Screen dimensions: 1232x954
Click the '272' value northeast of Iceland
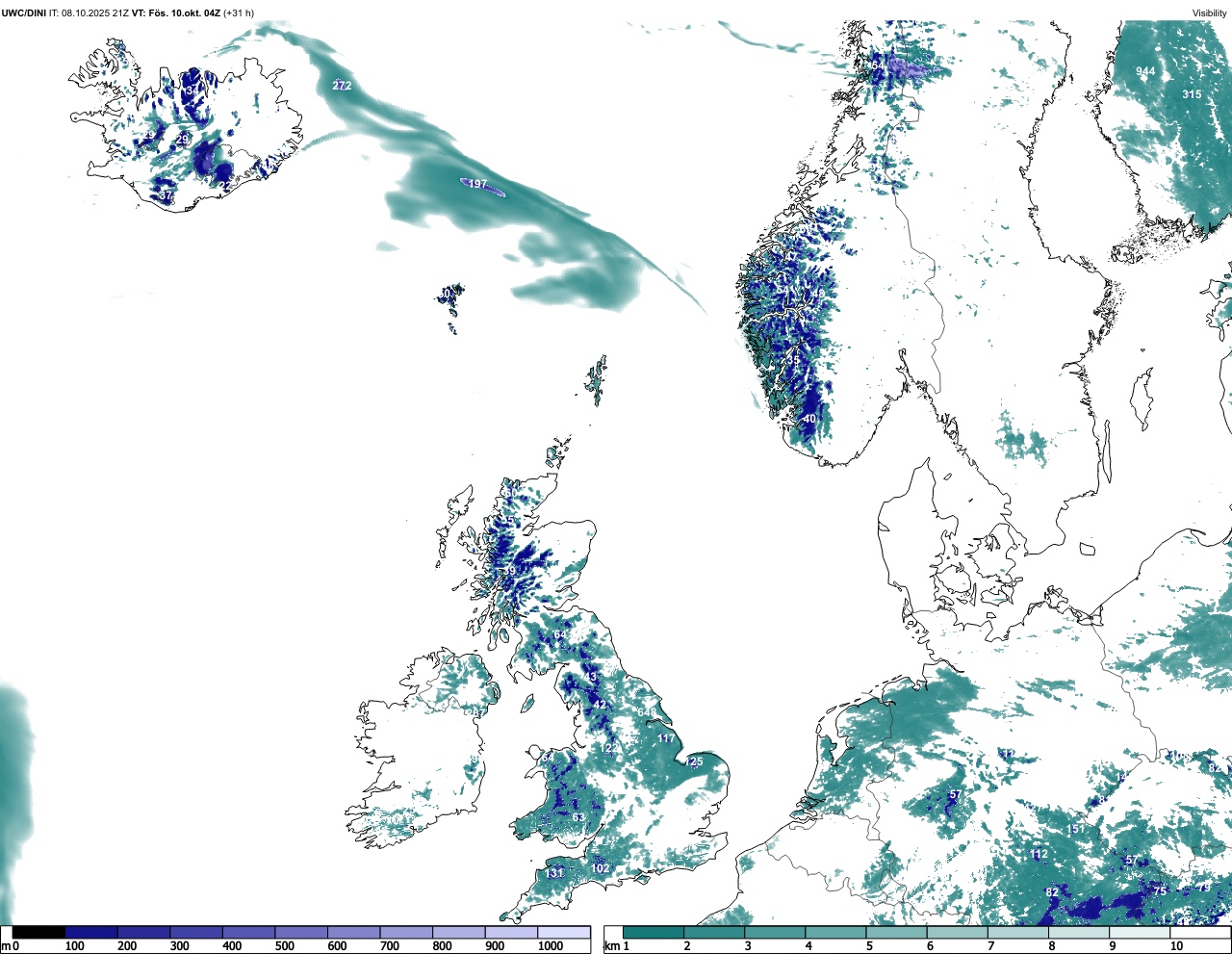tap(342, 86)
